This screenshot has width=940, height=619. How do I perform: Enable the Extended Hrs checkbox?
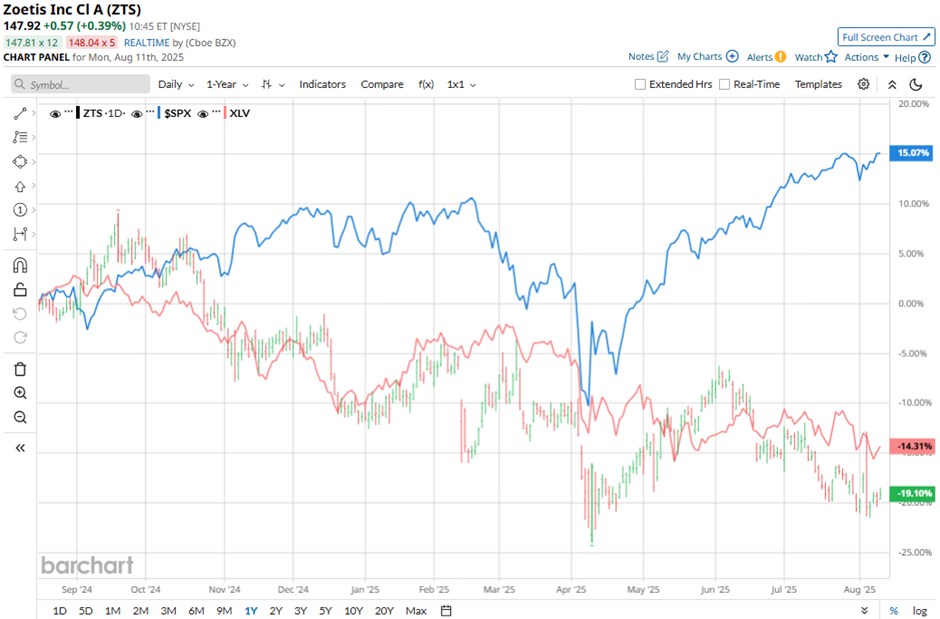(640, 84)
